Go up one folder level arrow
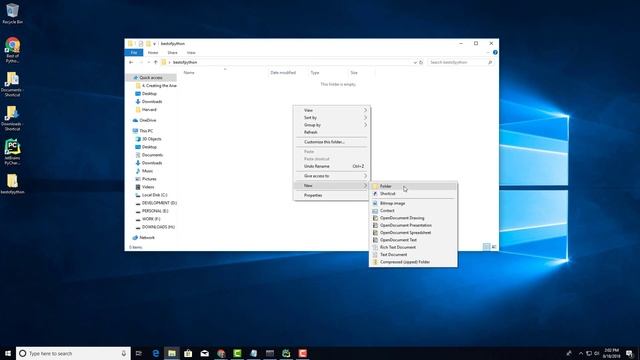The image size is (640, 360). [156, 62]
